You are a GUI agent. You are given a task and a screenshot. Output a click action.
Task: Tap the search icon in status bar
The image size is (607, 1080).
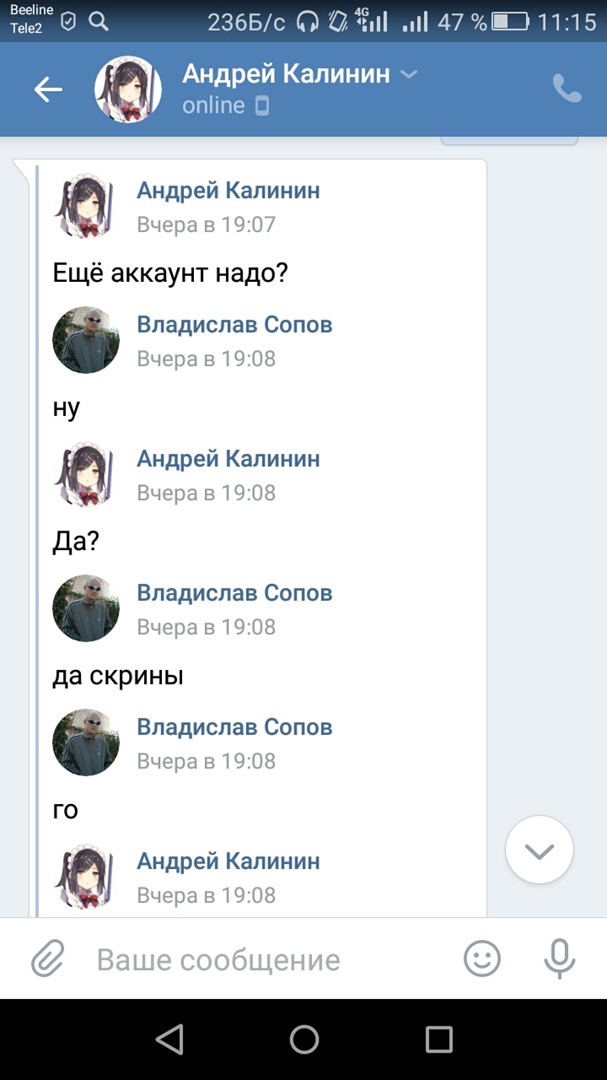coord(98,21)
